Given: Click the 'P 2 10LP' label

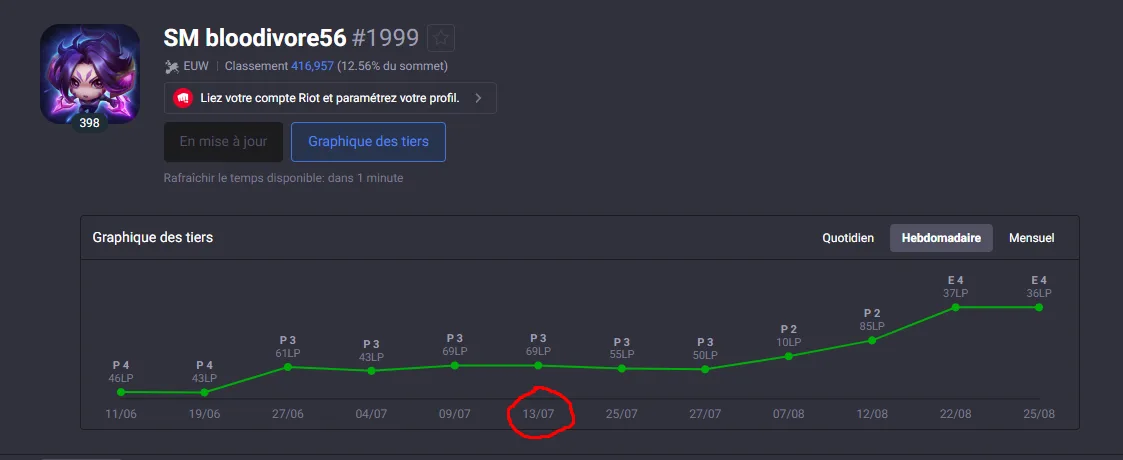Looking at the screenshot, I should [789, 336].
